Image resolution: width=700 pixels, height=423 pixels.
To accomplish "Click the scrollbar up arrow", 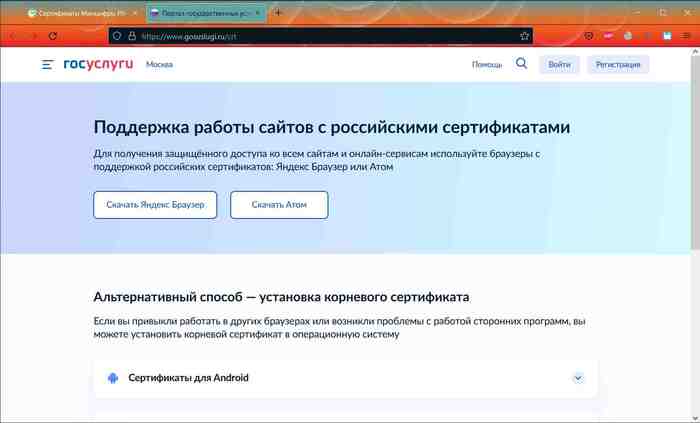I will point(696,52).
